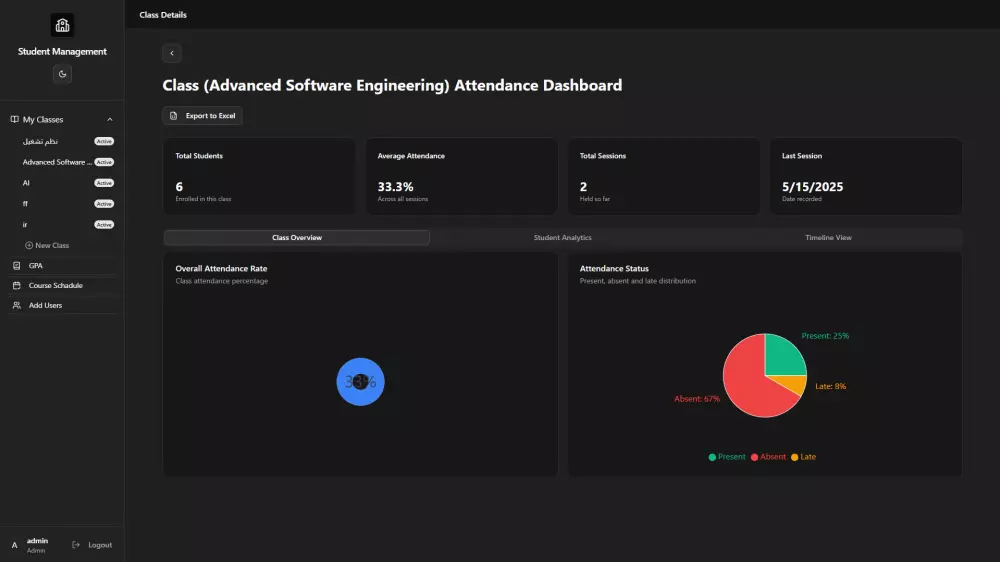Select the Class Overview tab
This screenshot has width=1000, height=562.
(297, 237)
